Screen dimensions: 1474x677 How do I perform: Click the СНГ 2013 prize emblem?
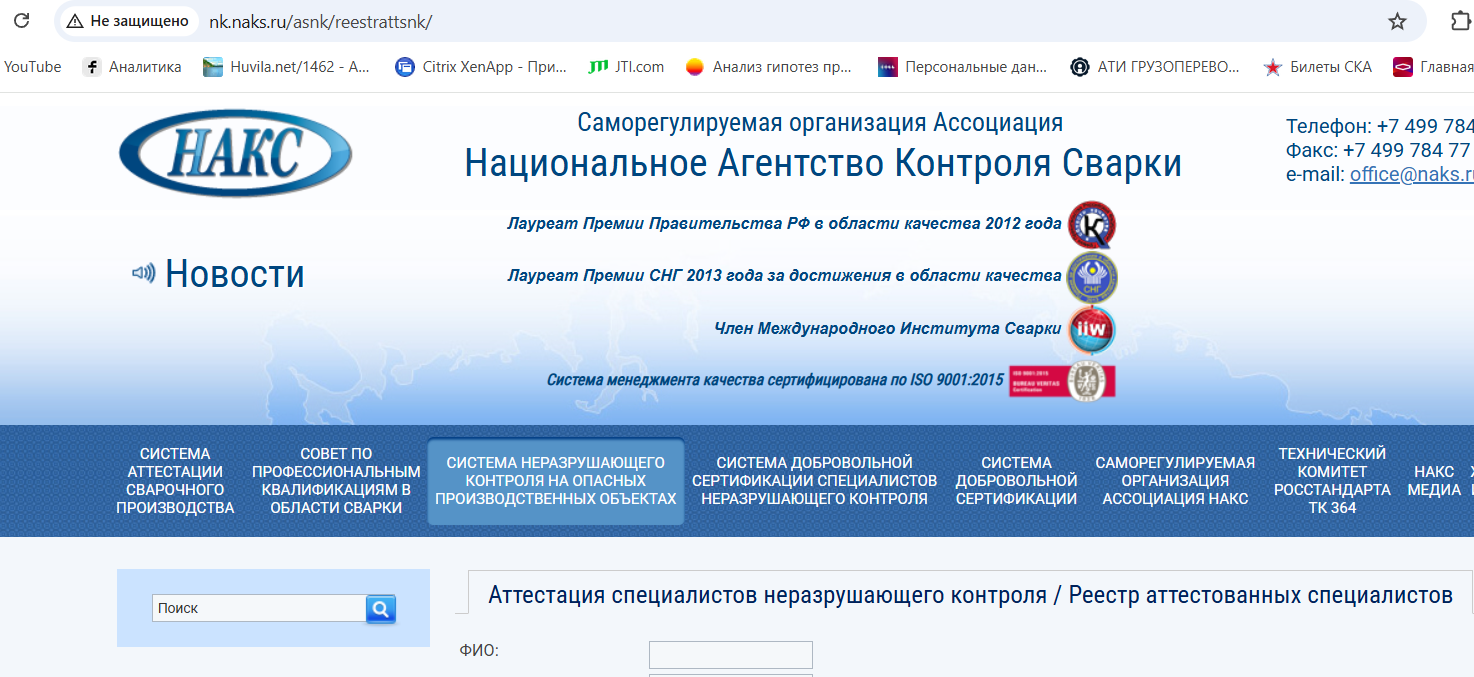[1091, 277]
